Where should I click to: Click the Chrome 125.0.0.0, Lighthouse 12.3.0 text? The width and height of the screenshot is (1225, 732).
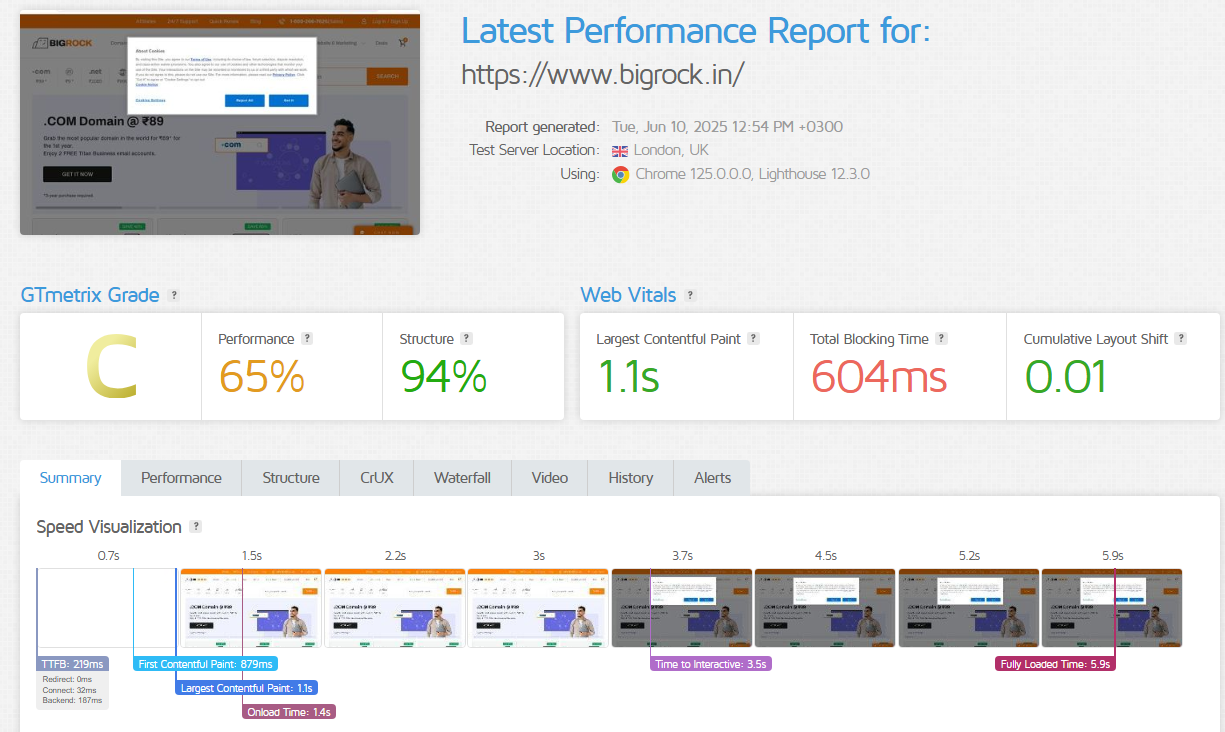(x=753, y=174)
